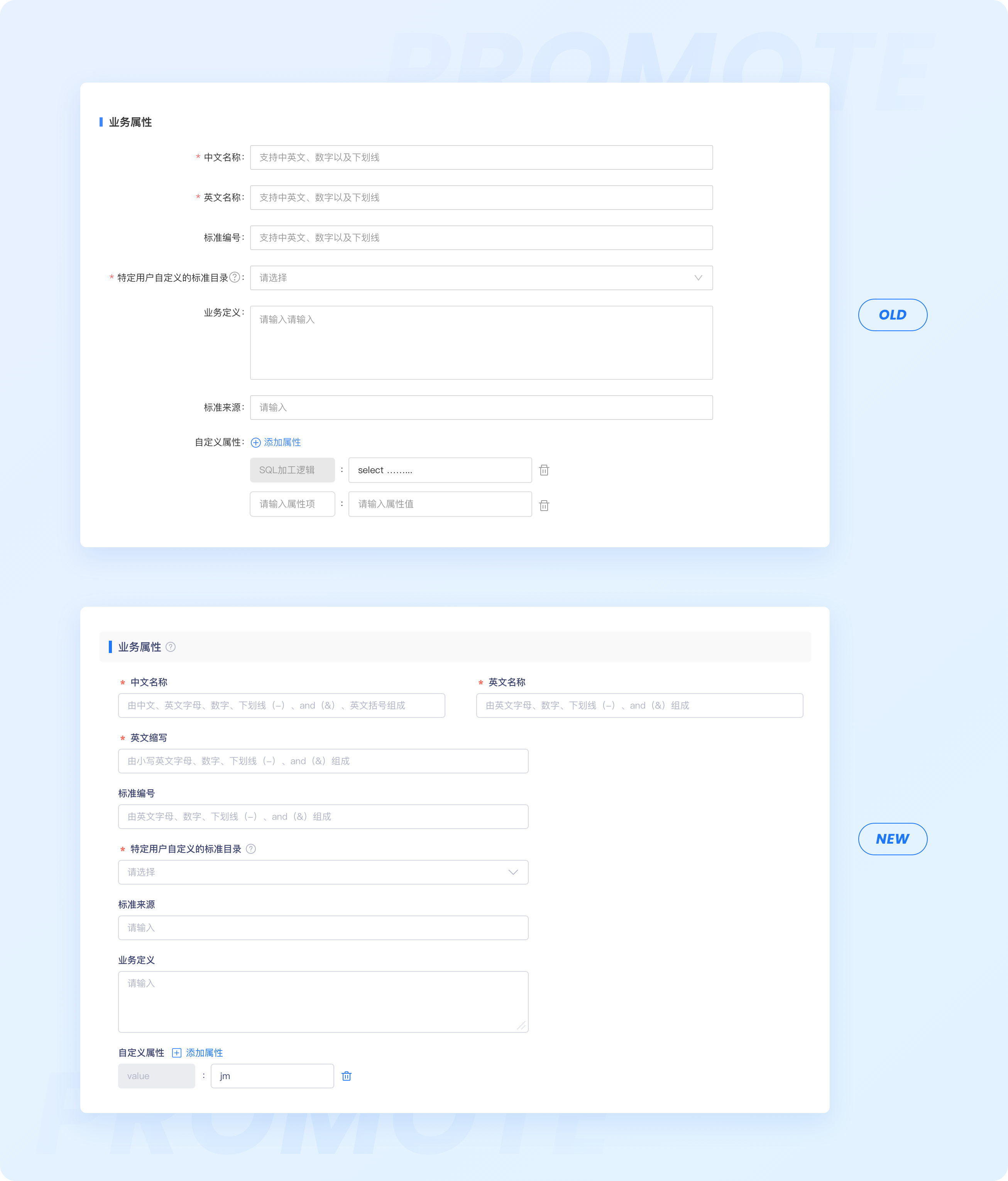Click 英文名称 field in new form
The width and height of the screenshot is (1008, 1181).
click(639, 706)
